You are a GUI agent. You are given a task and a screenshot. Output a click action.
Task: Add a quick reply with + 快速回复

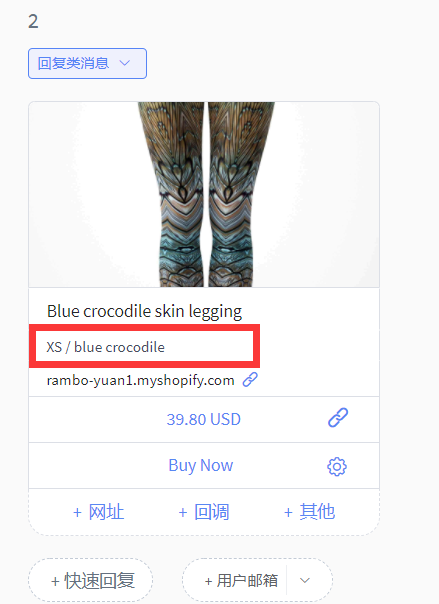tap(90, 581)
